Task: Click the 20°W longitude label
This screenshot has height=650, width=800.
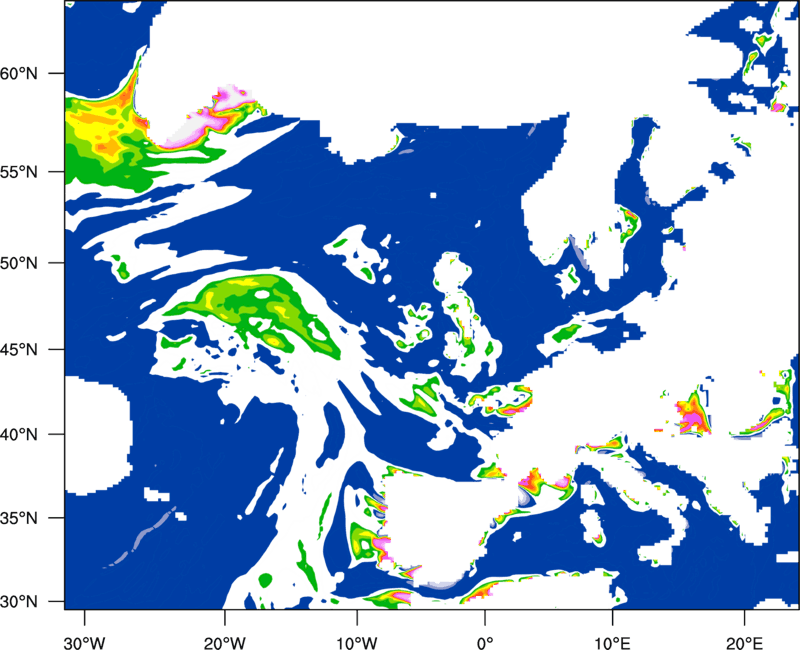Action: 225,643
